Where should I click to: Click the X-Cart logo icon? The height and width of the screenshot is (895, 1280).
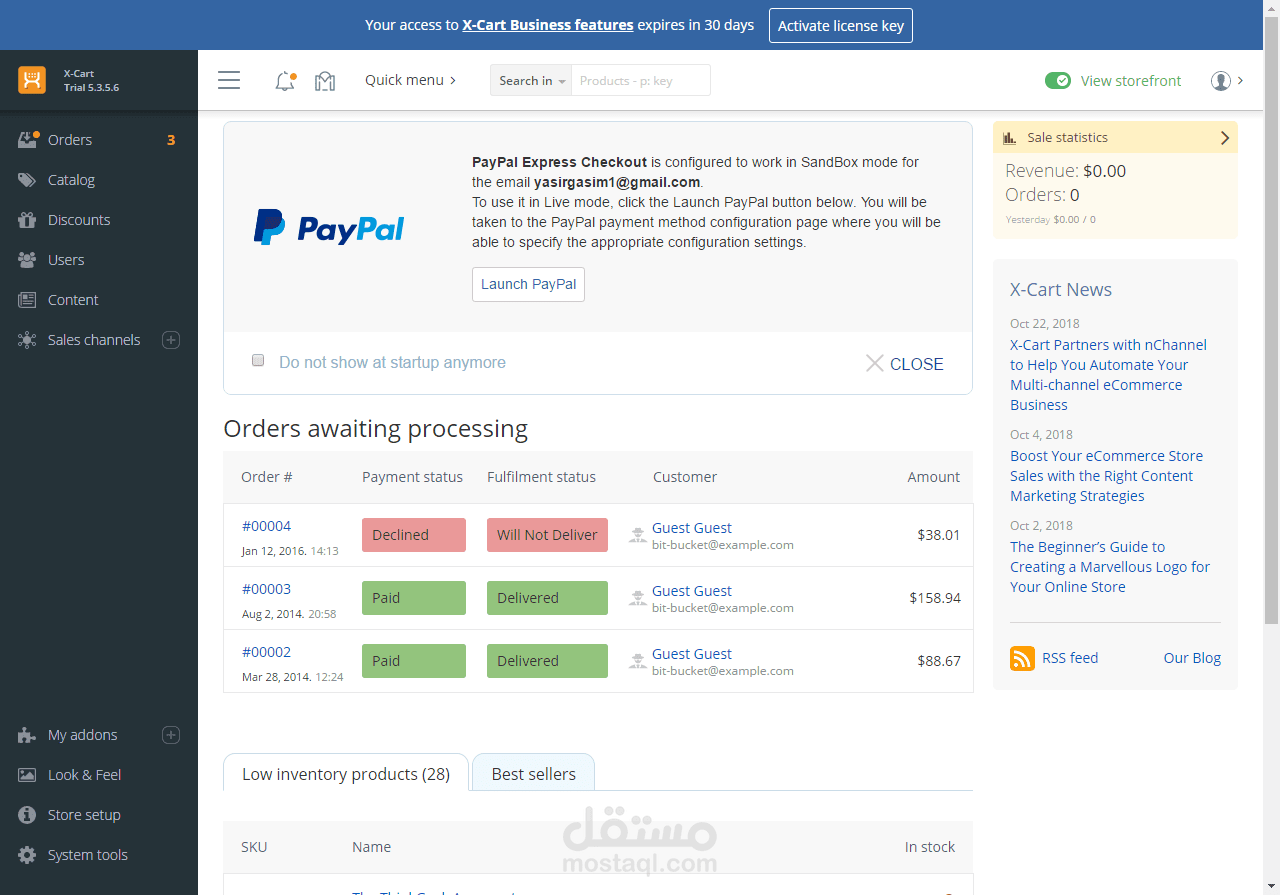[x=32, y=80]
